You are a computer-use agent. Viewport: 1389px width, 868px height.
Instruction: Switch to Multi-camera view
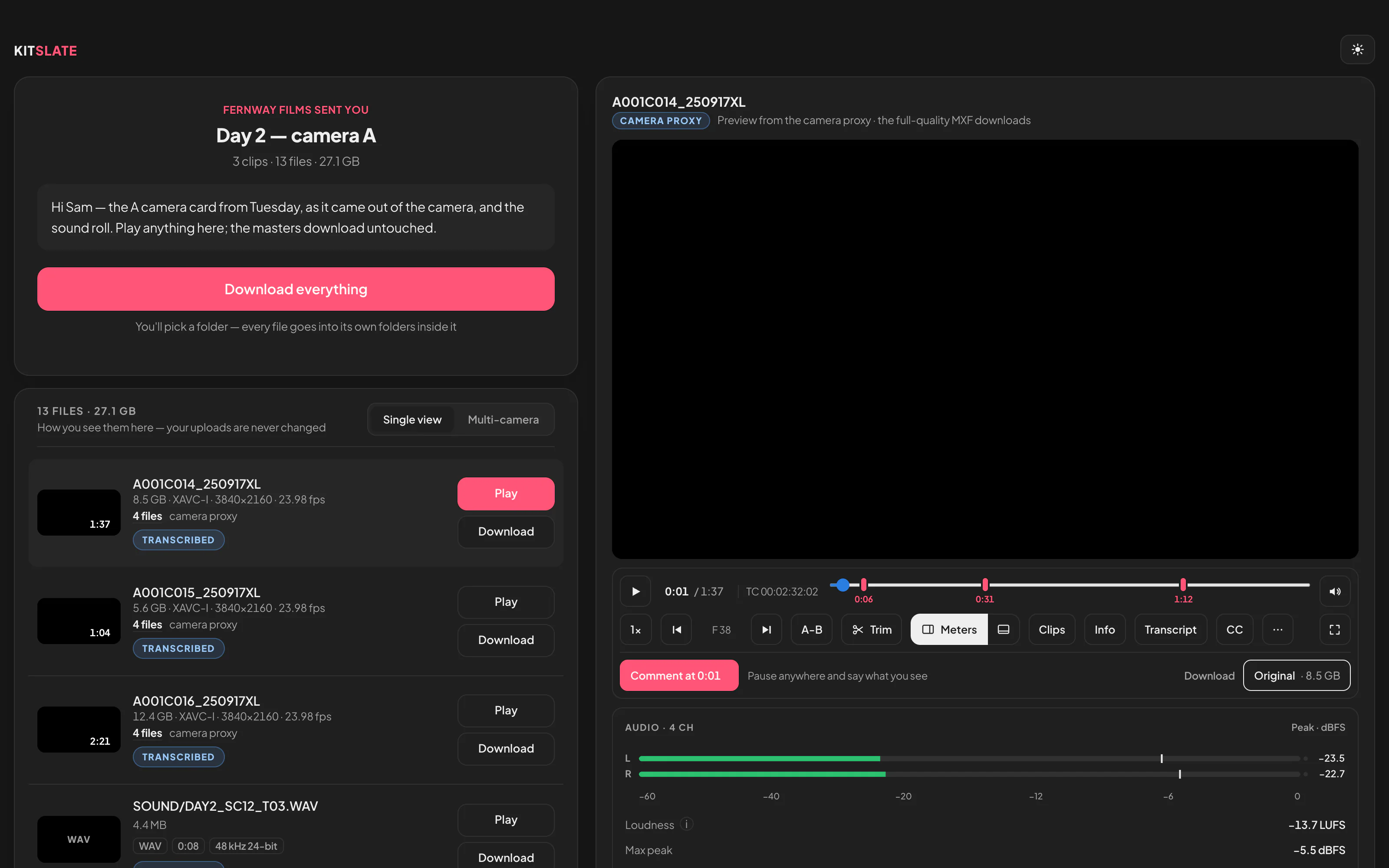(x=504, y=420)
